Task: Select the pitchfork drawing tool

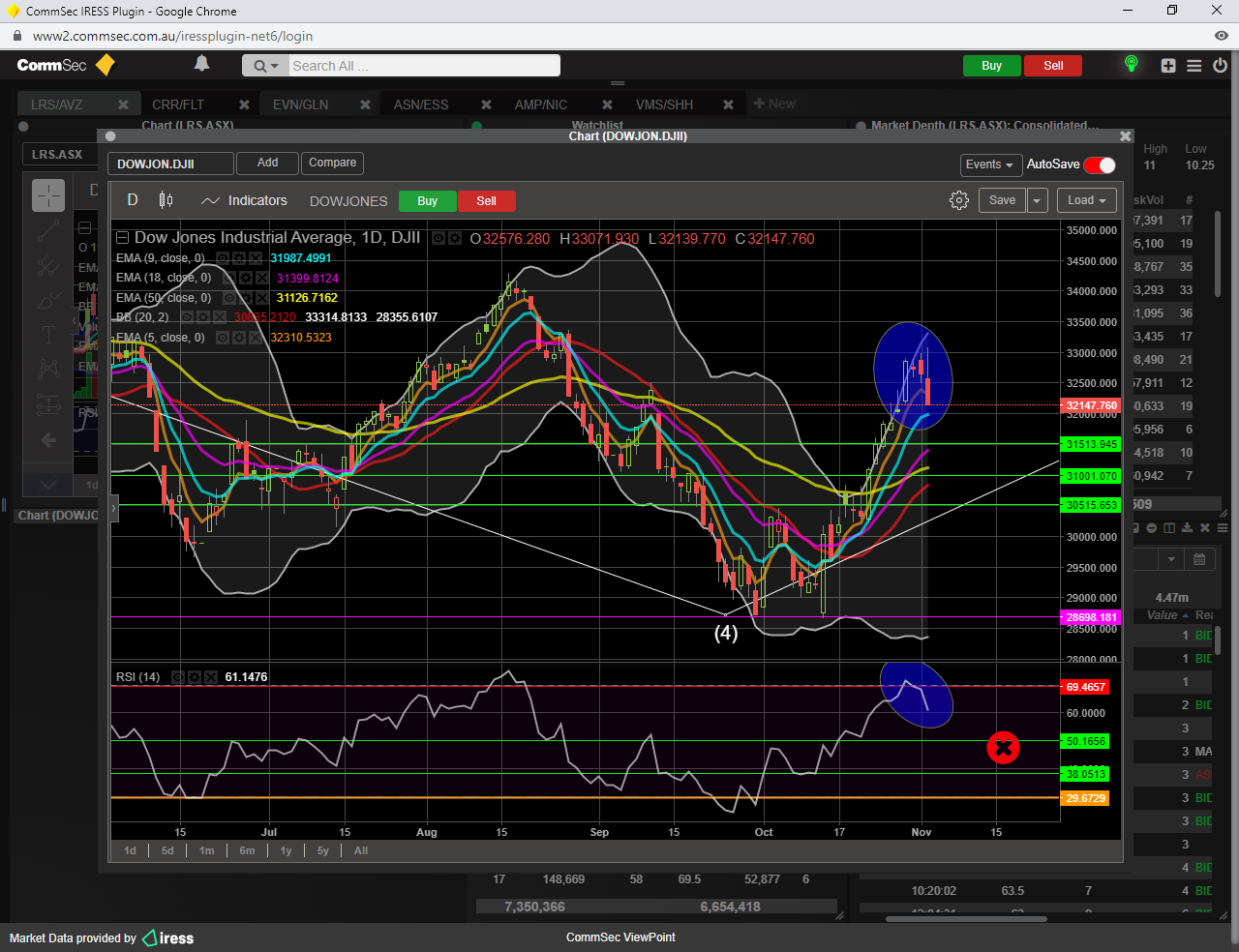Action: tap(48, 265)
